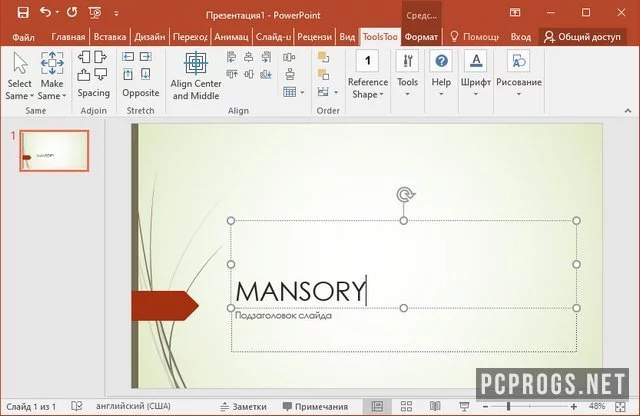Open the Файл menu
Viewport: 640px width, 416px height.
23,37
